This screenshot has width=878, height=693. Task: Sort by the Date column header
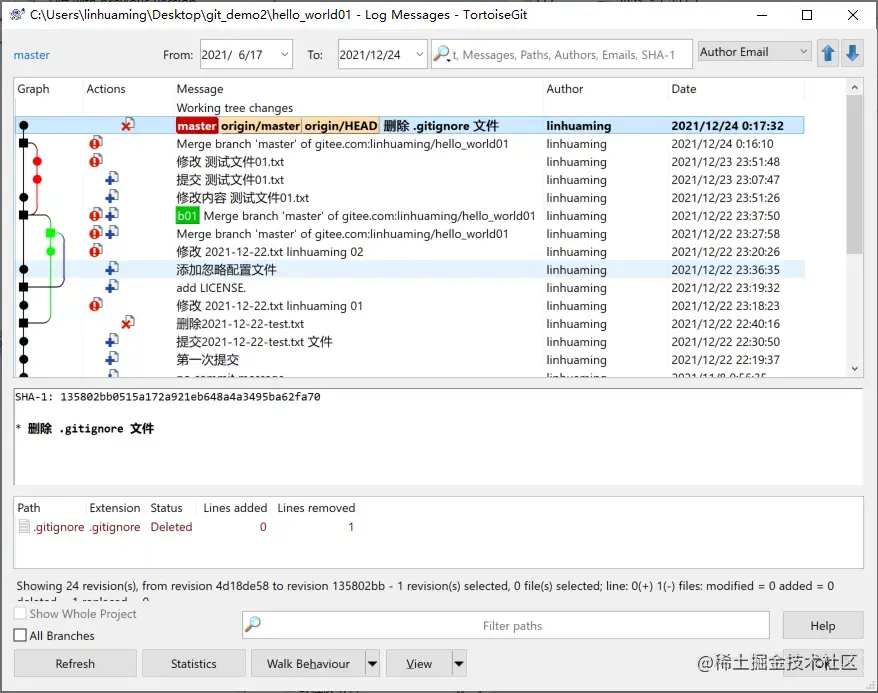[736, 89]
